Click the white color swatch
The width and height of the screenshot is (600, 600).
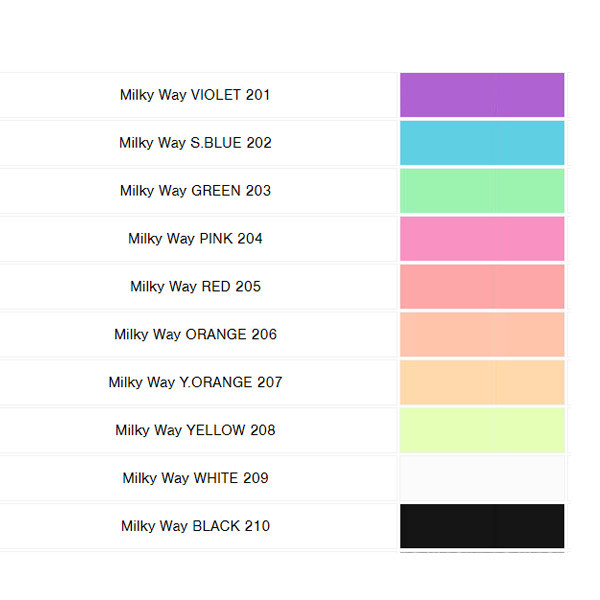point(482,478)
